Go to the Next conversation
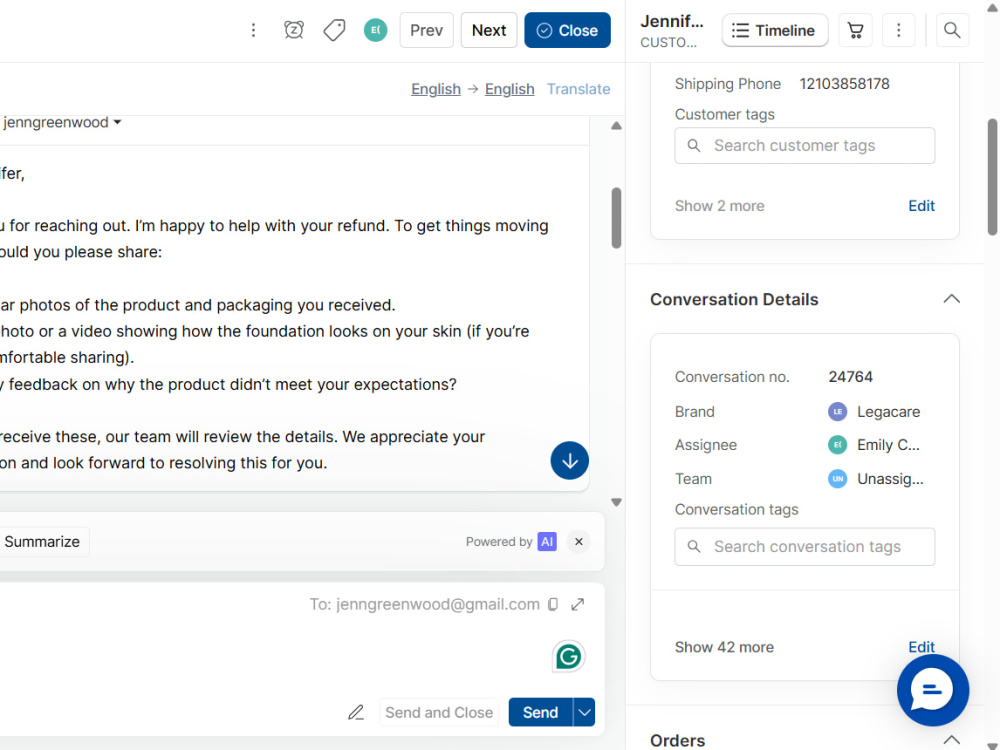The width and height of the screenshot is (1000, 750). coord(489,30)
